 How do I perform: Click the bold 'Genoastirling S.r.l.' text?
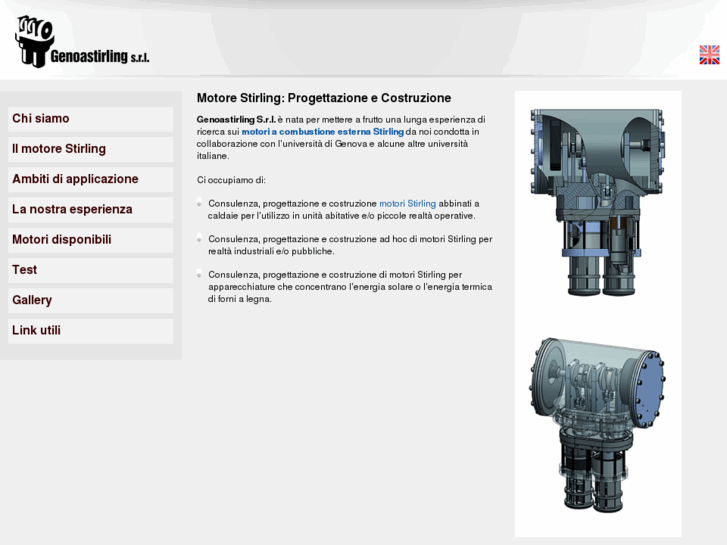[236, 120]
